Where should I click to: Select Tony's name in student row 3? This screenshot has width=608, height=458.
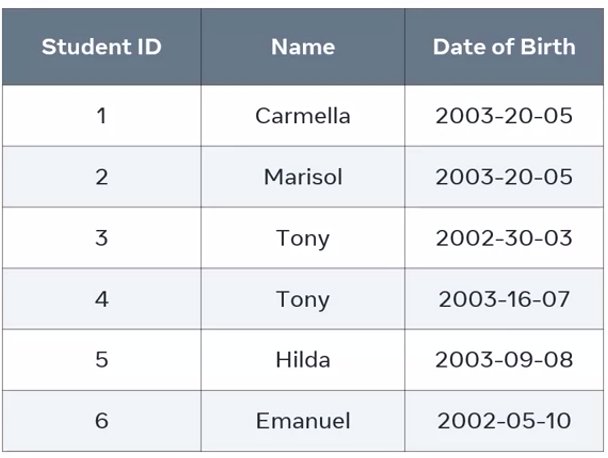point(302,238)
